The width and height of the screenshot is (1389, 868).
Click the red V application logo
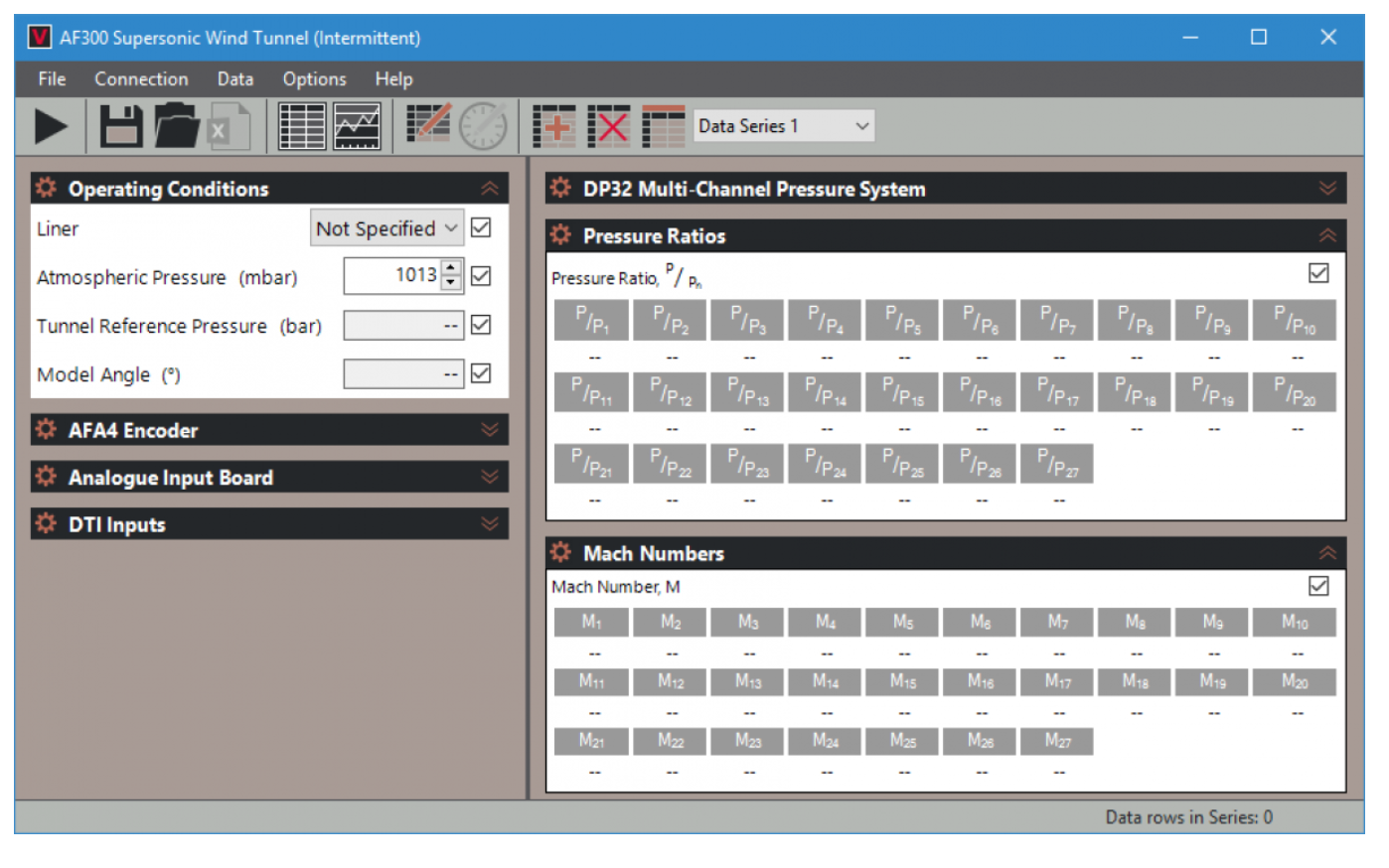tap(40, 38)
